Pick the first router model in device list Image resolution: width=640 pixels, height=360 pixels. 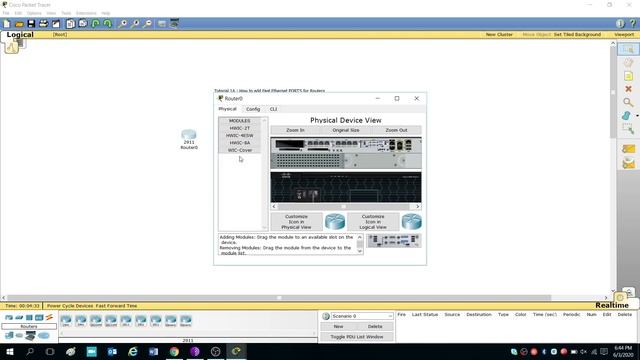(66, 320)
